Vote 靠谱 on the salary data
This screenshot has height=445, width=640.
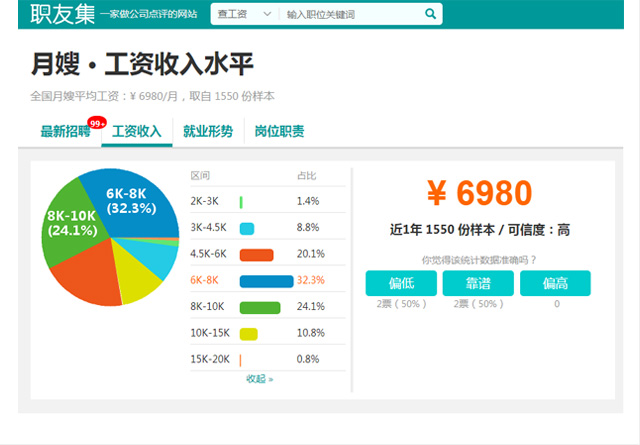477,283
